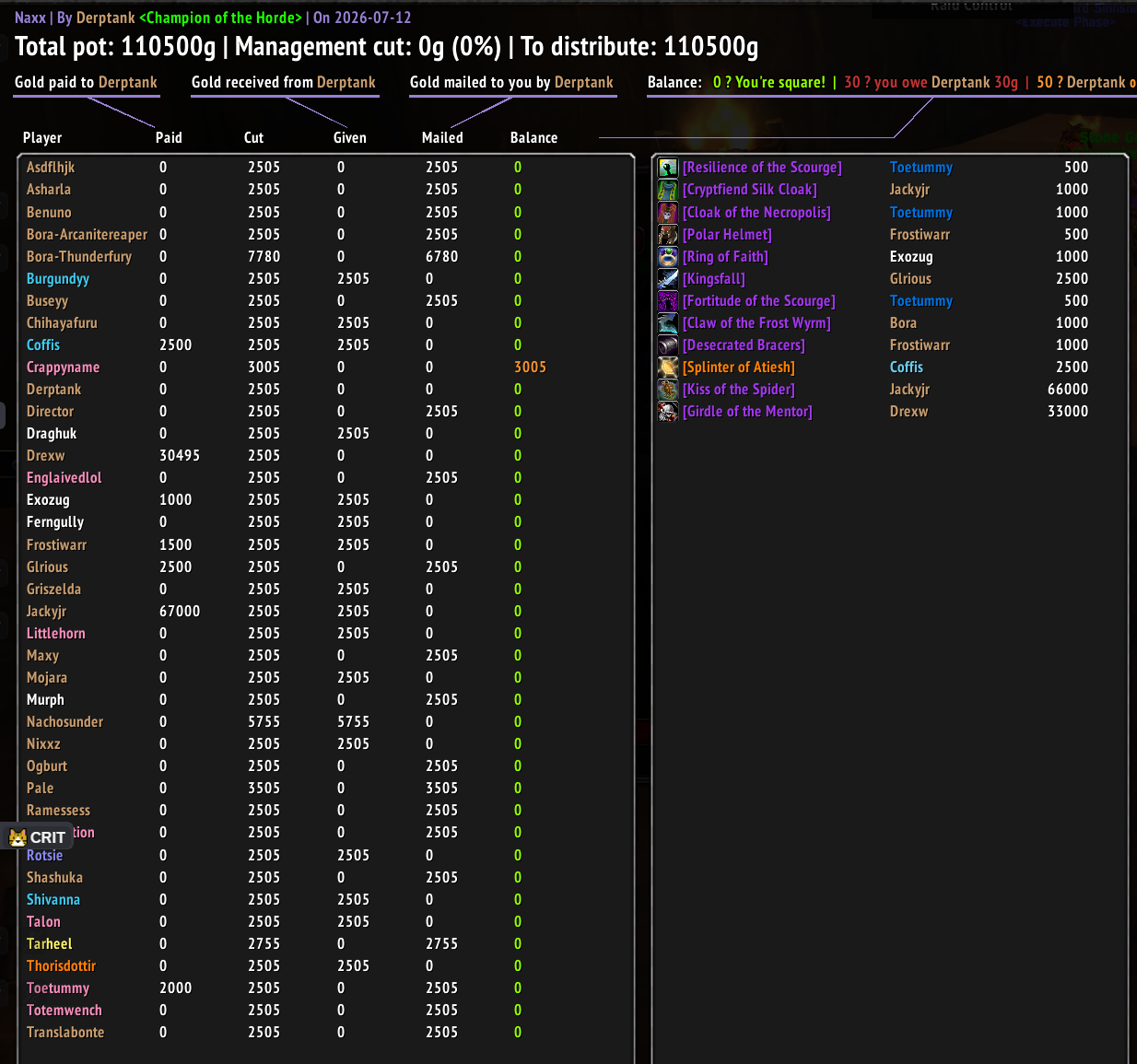The width and height of the screenshot is (1137, 1064).
Task: Open the [Kingsfall] item link
Action: (714, 278)
